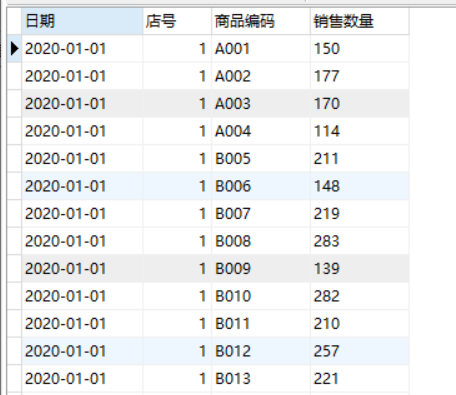Image resolution: width=456 pixels, height=395 pixels.
Task: Select product code cell A001
Action: [x=261, y=49]
